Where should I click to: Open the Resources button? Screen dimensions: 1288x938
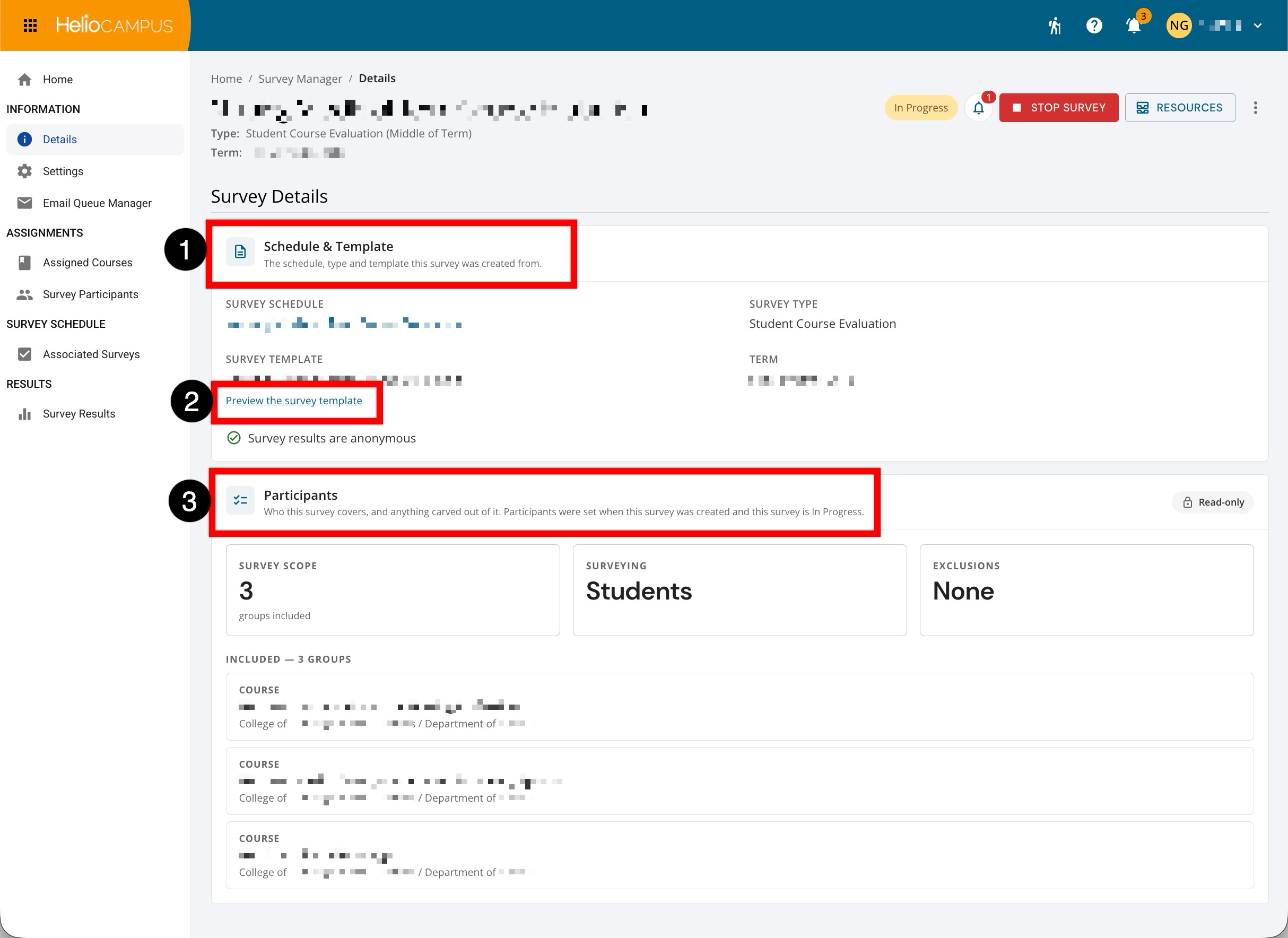coord(1180,107)
